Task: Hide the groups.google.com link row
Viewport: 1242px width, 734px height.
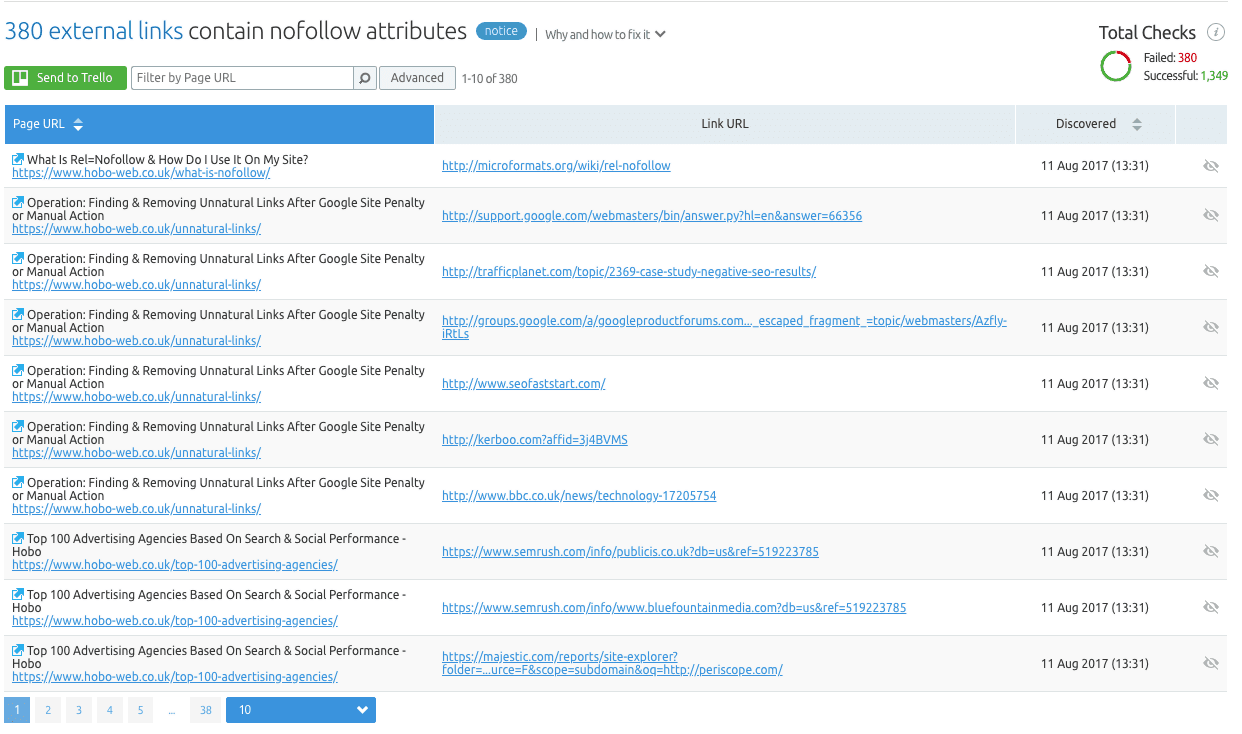Action: coord(1211,327)
